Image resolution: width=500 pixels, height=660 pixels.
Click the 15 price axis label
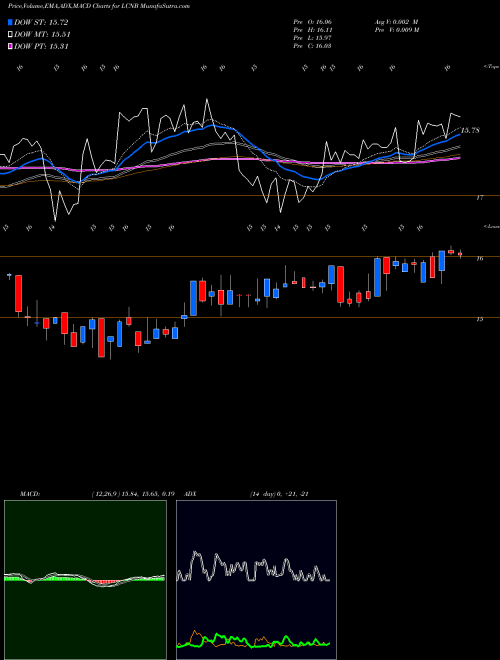click(480, 319)
